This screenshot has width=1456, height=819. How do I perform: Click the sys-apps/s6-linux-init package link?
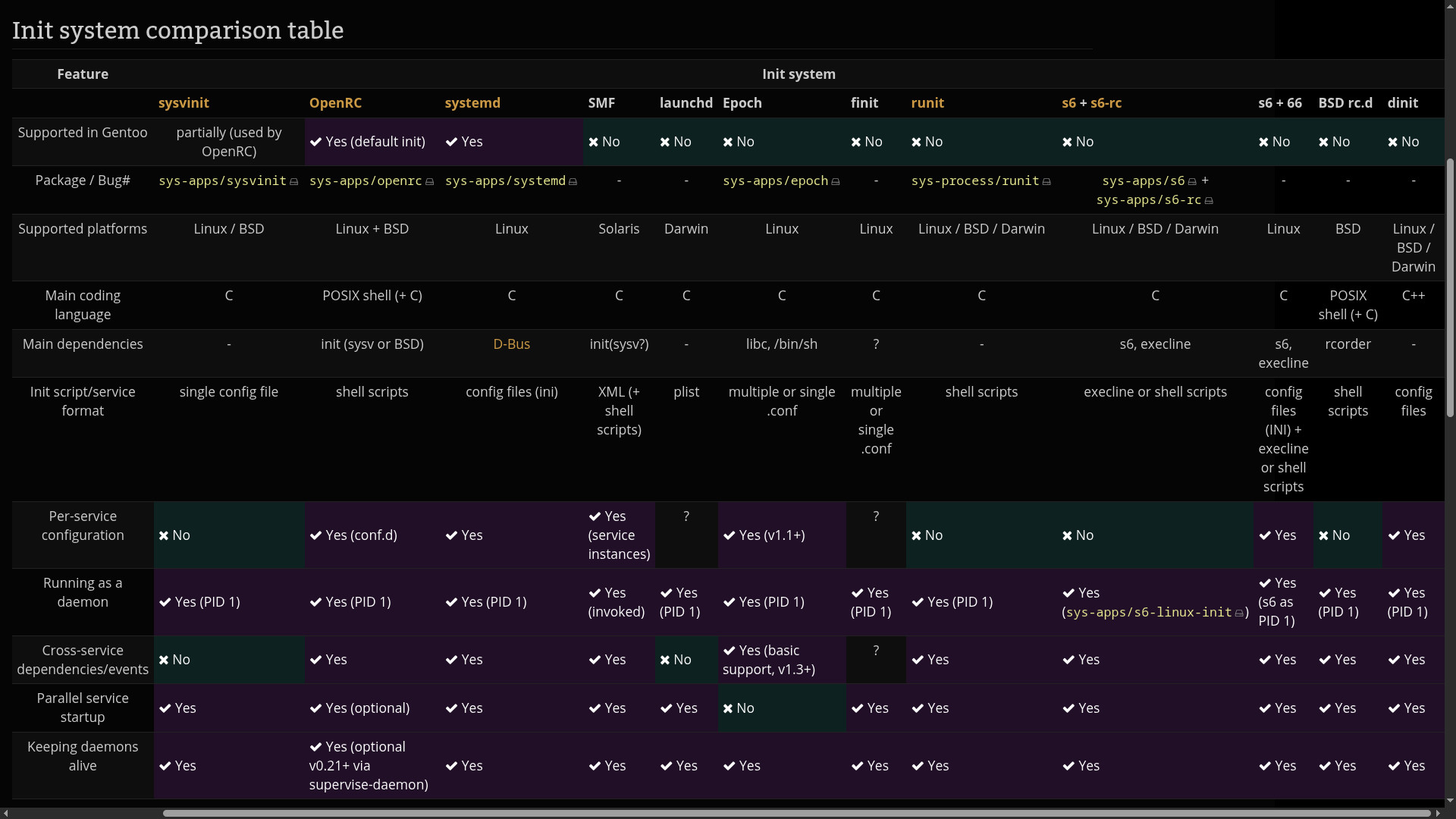(x=1149, y=613)
